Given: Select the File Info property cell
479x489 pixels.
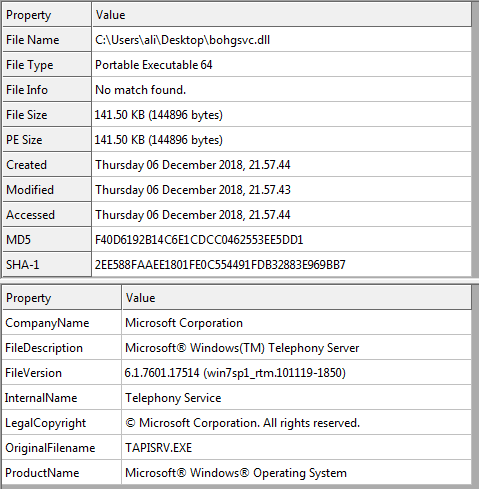Looking at the screenshot, I should tap(47, 90).
